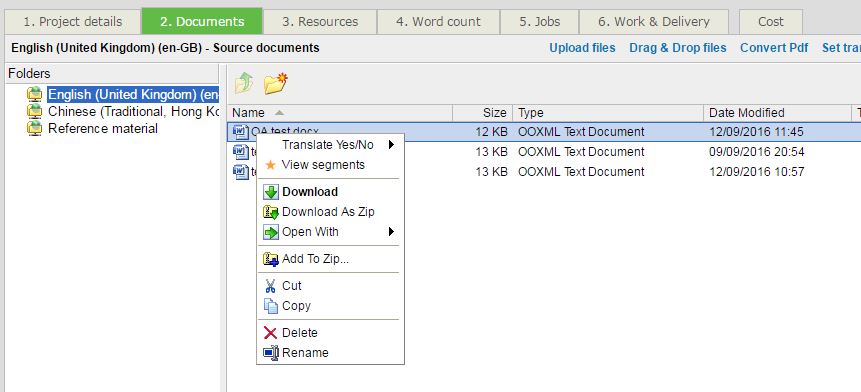861x392 pixels.
Task: Click the orange star View segments icon
Action: point(271,165)
